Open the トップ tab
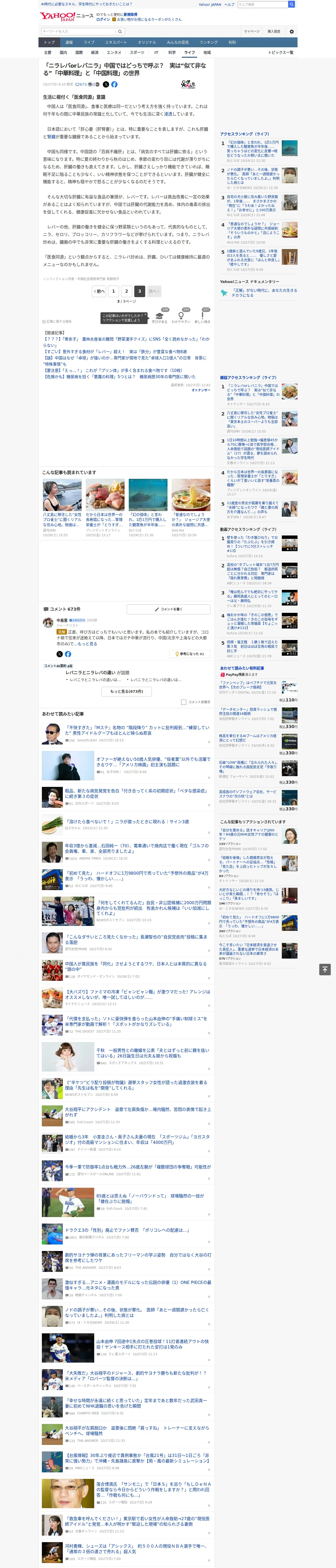Screen dimensions: 336x1568 pyautogui.click(x=49, y=43)
